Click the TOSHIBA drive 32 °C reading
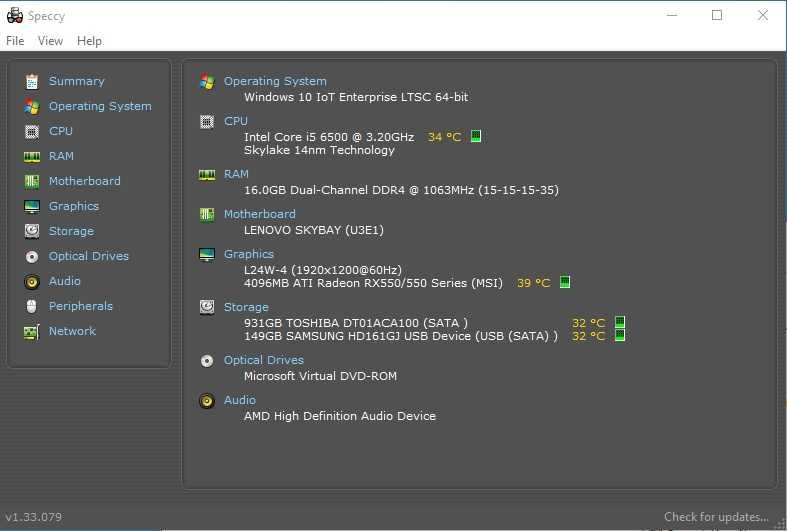787x531 pixels. coord(589,323)
